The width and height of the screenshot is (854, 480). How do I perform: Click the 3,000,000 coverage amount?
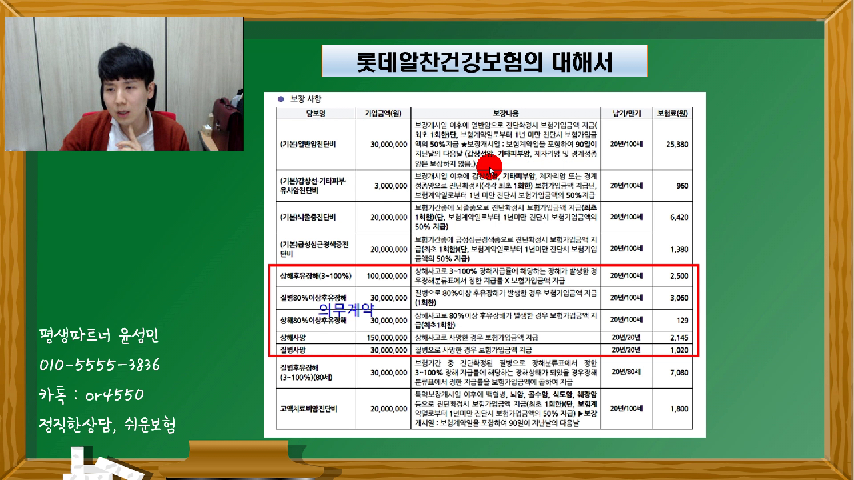(x=391, y=186)
